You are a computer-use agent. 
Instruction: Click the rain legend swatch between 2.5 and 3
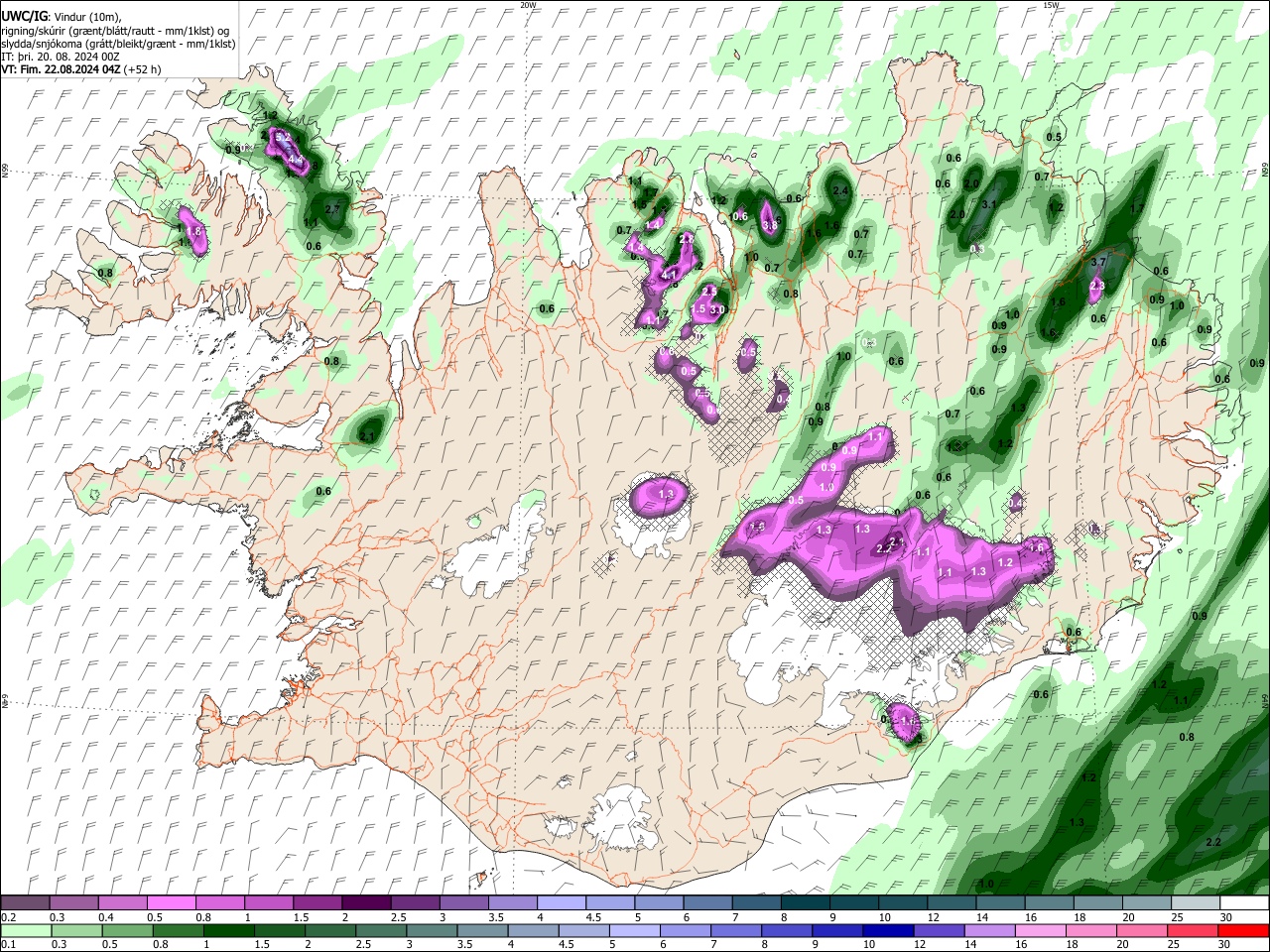pyautogui.click(x=381, y=930)
